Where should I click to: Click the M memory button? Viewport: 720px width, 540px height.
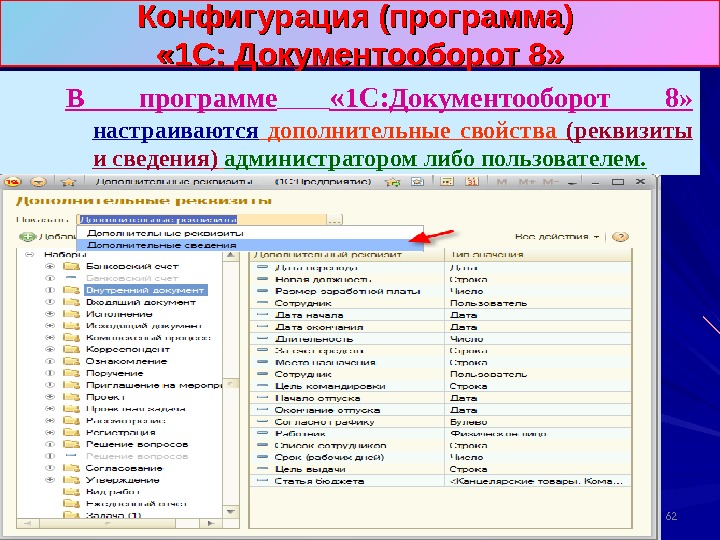pyautogui.click(x=501, y=182)
